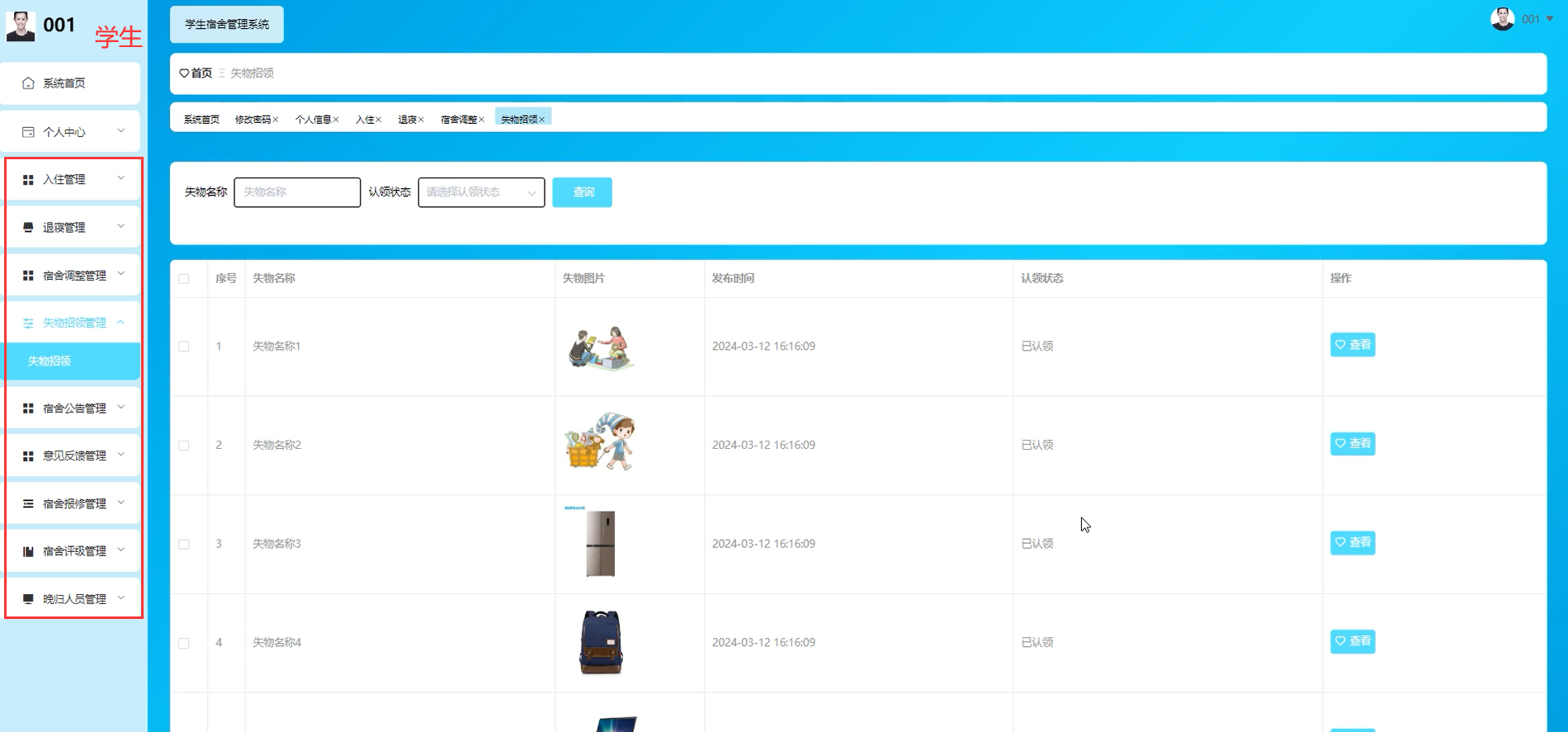Tick the select-all checkbox in table header
This screenshot has height=732, width=1568.
point(184,279)
